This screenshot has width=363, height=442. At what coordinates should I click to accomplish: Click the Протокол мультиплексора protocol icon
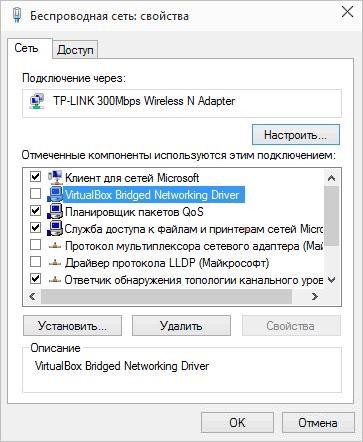click(x=55, y=246)
